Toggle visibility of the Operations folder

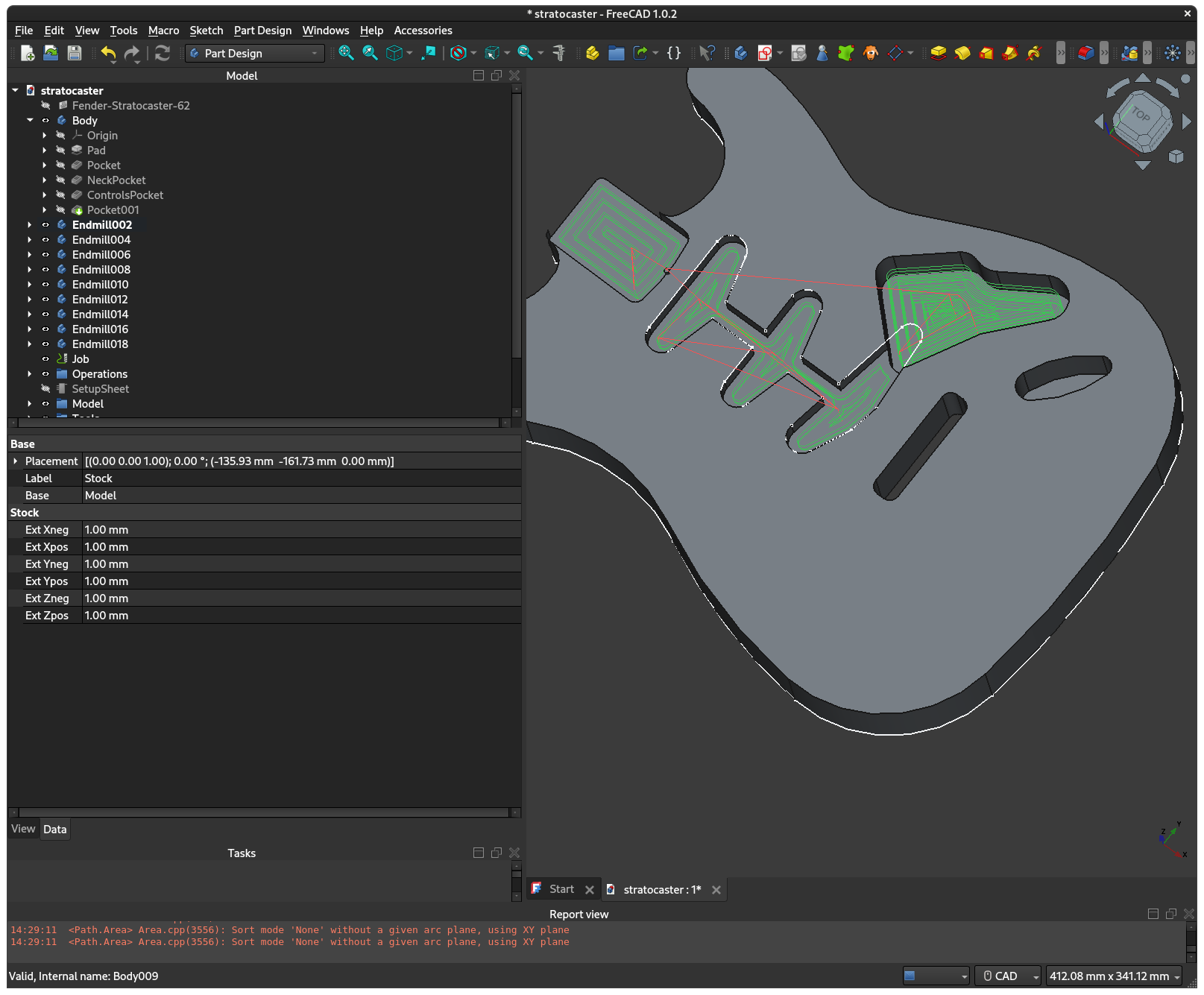[45, 374]
